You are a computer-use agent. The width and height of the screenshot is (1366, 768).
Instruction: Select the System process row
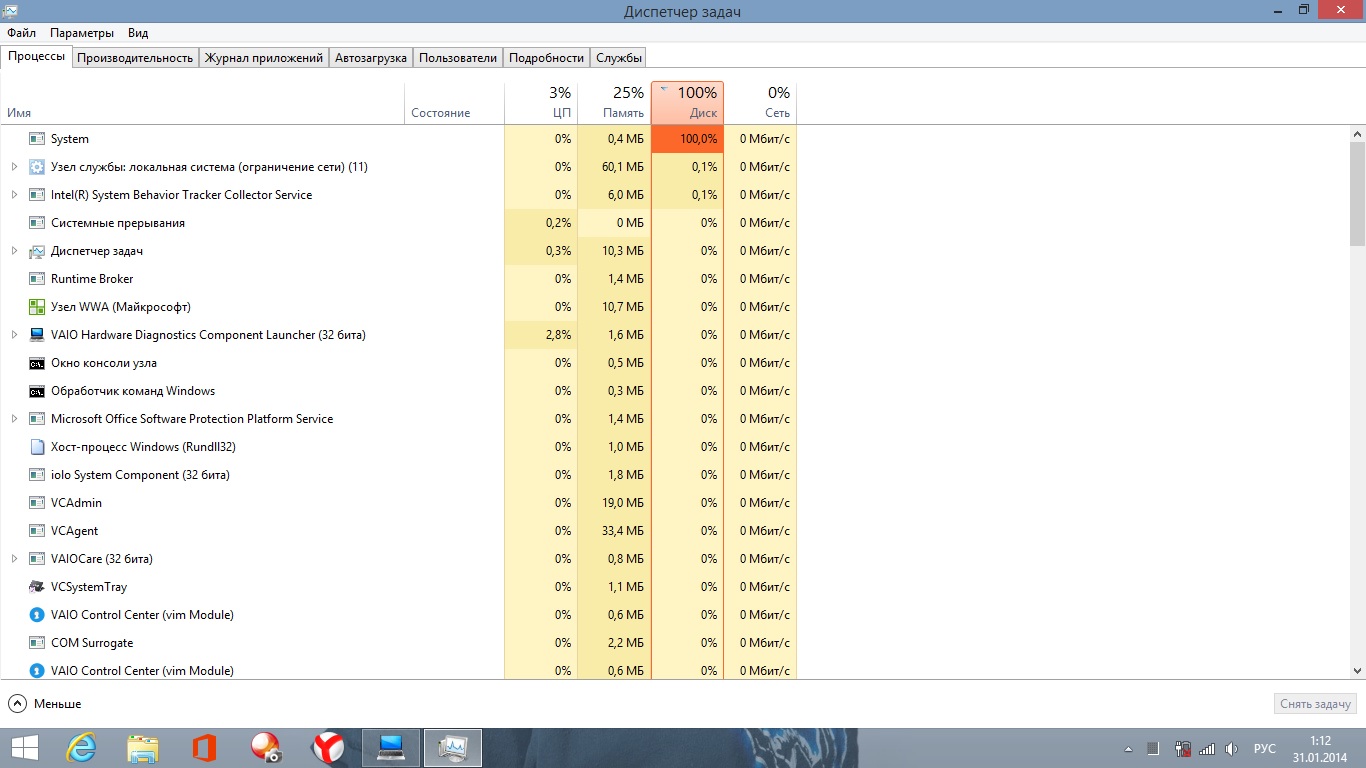[200, 139]
